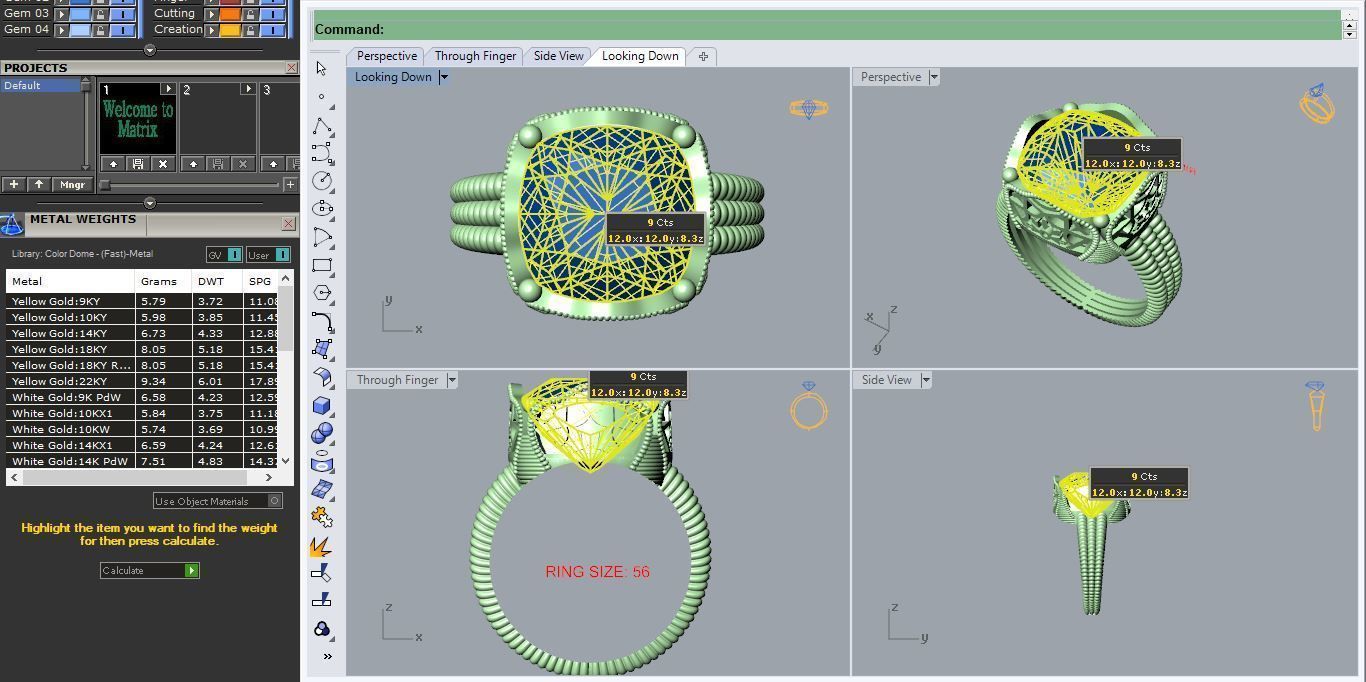This screenshot has height=682, width=1366.
Task: Switch to the Looking Down tab
Action: pyautogui.click(x=640, y=56)
